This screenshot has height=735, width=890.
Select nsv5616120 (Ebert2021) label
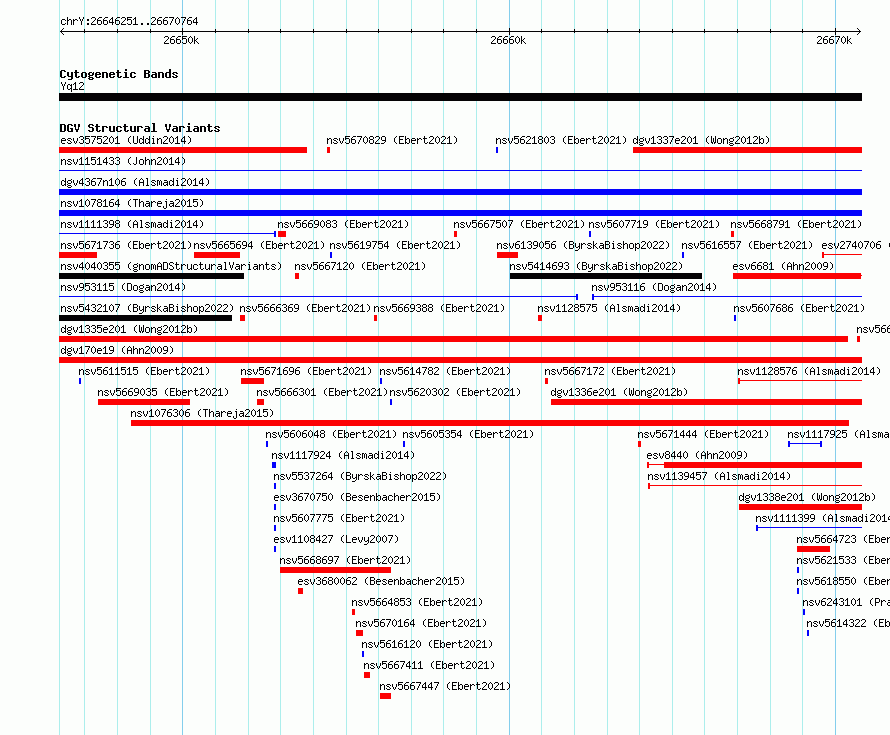tap(427, 644)
